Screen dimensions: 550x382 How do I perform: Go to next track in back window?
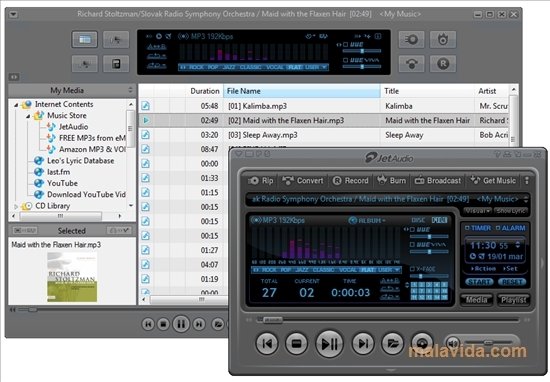(x=199, y=324)
